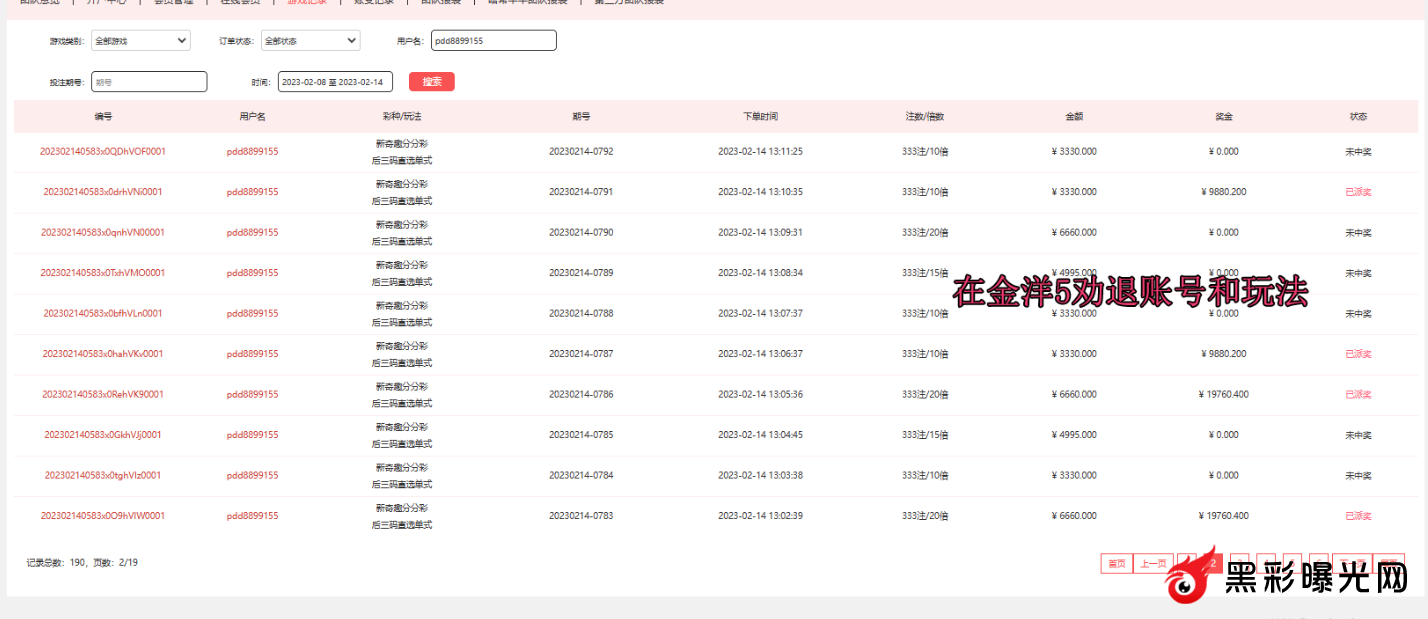The width and height of the screenshot is (1428, 619).
Task: Click 已派奖 status for period 20230214-0791
Action: (x=1358, y=192)
